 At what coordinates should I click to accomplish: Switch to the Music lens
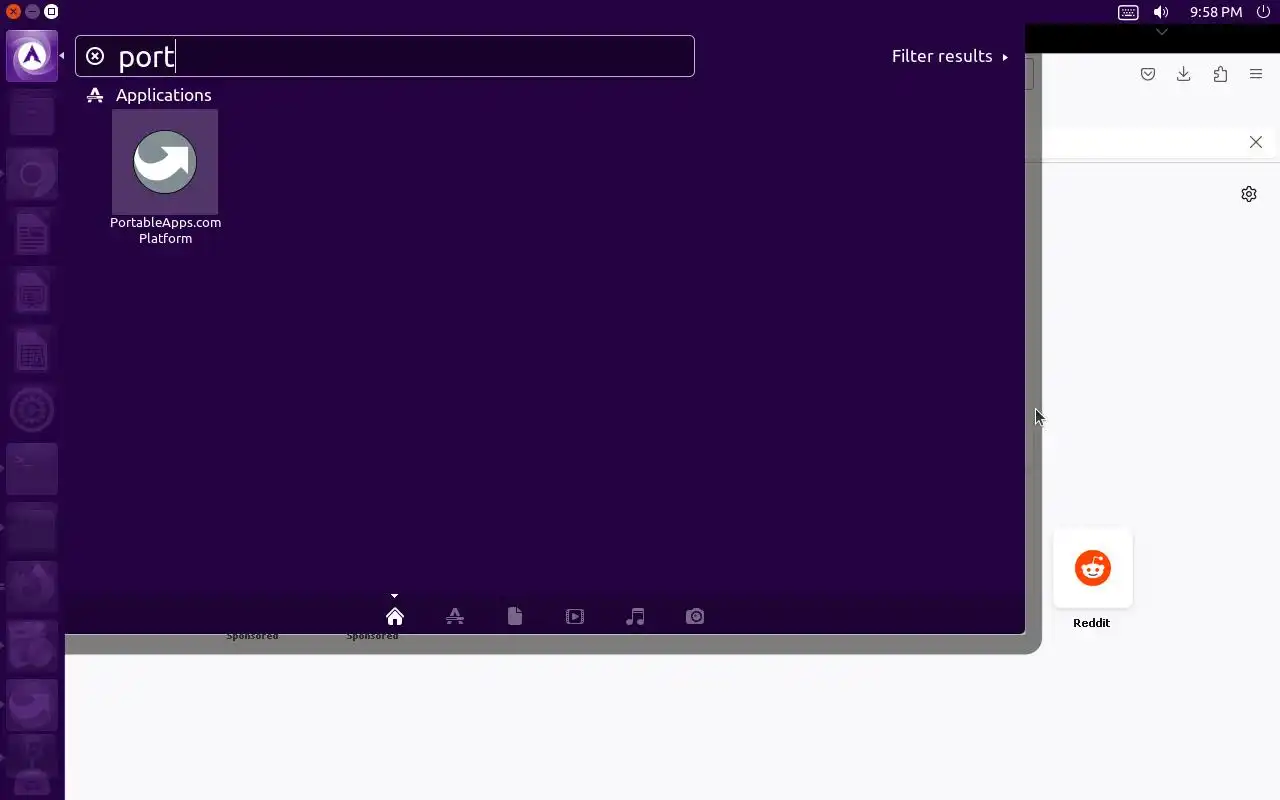(x=635, y=616)
